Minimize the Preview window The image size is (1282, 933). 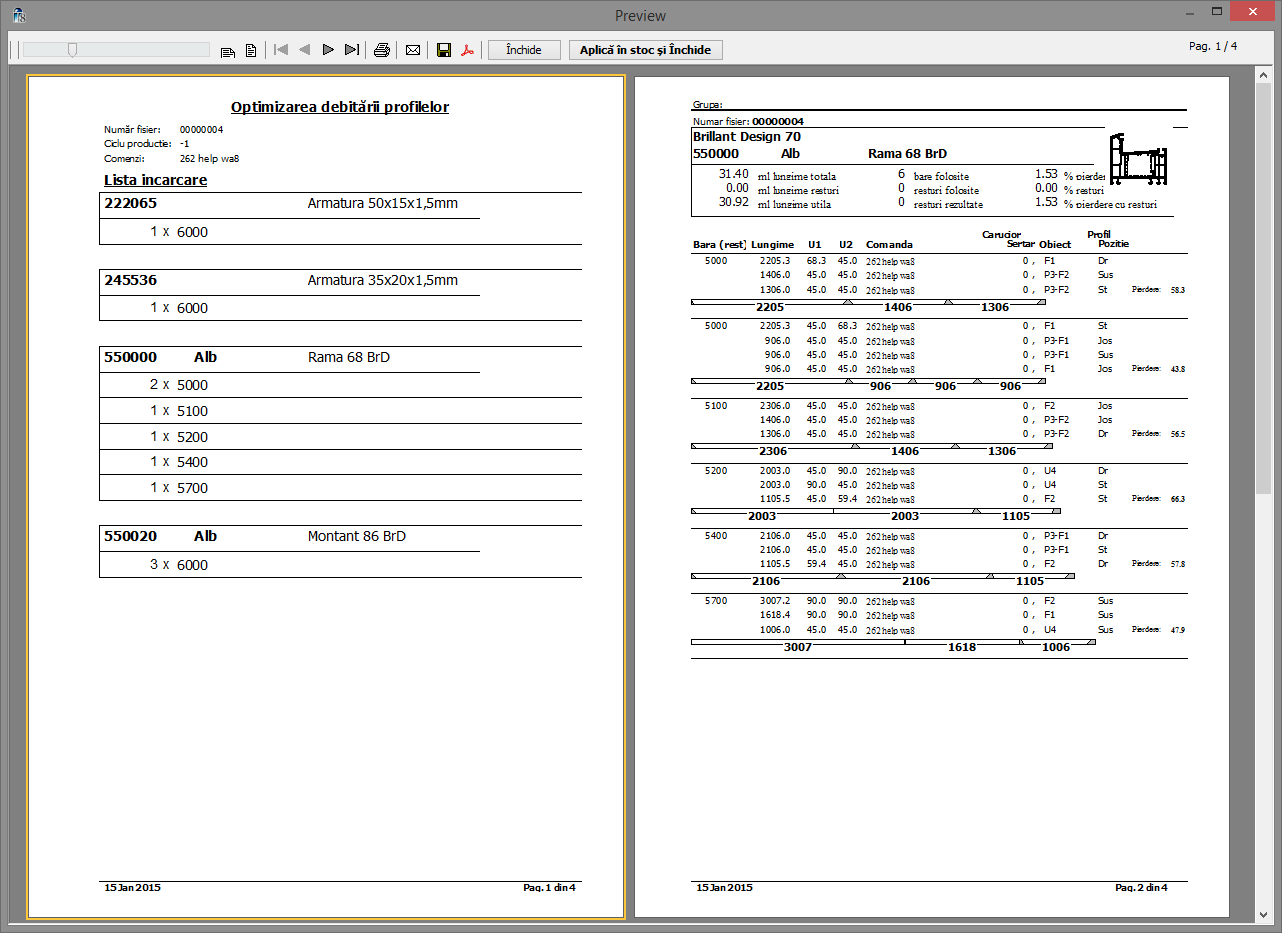point(1188,13)
